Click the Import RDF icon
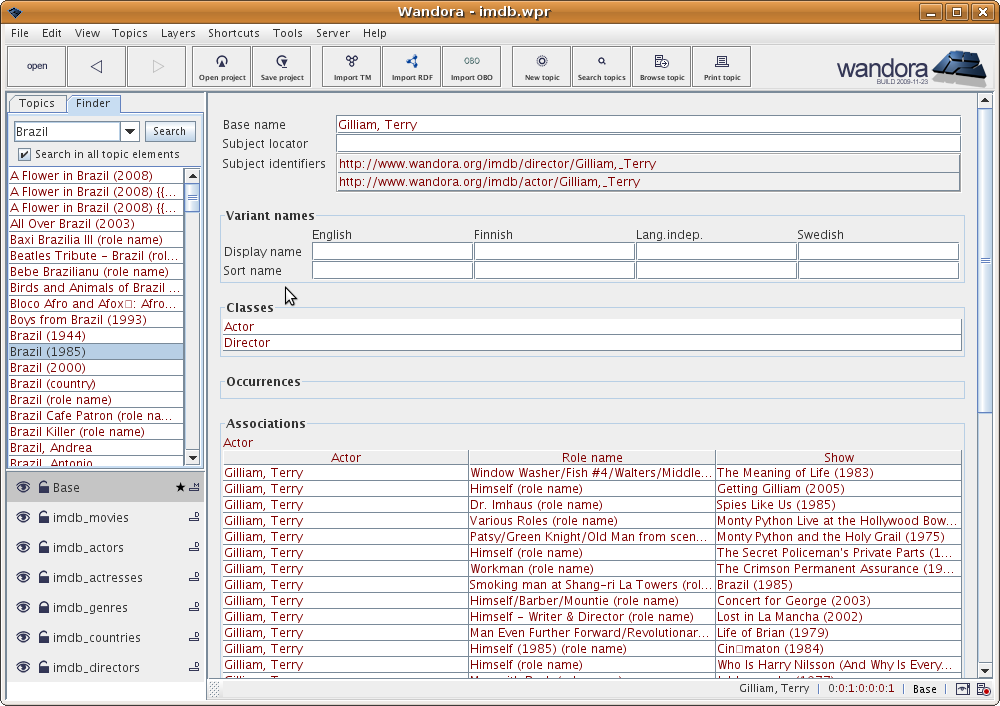Image resolution: width=1000 pixels, height=706 pixels. click(411, 66)
